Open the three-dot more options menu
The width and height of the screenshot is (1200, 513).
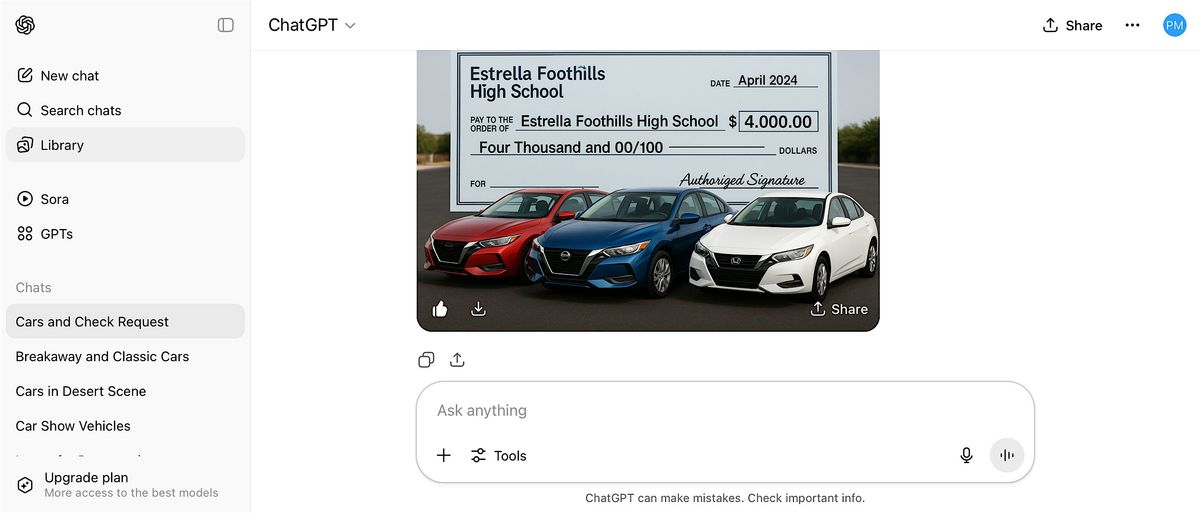1132,25
